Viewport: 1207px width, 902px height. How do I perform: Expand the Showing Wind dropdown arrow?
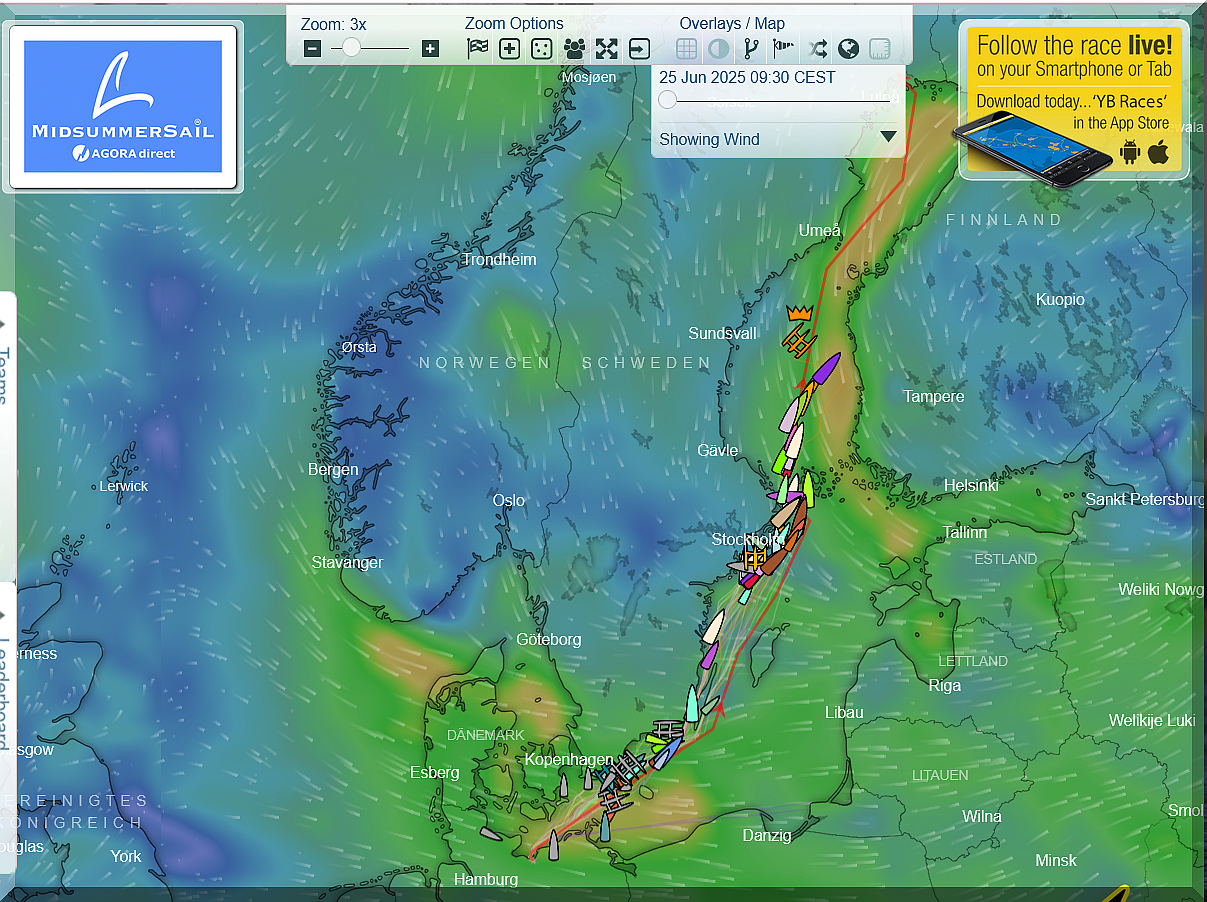click(x=888, y=138)
